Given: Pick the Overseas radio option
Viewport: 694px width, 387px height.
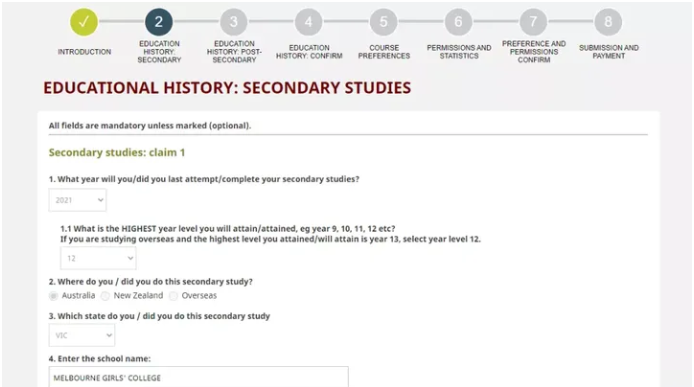Looking at the screenshot, I should pyautogui.click(x=174, y=296).
